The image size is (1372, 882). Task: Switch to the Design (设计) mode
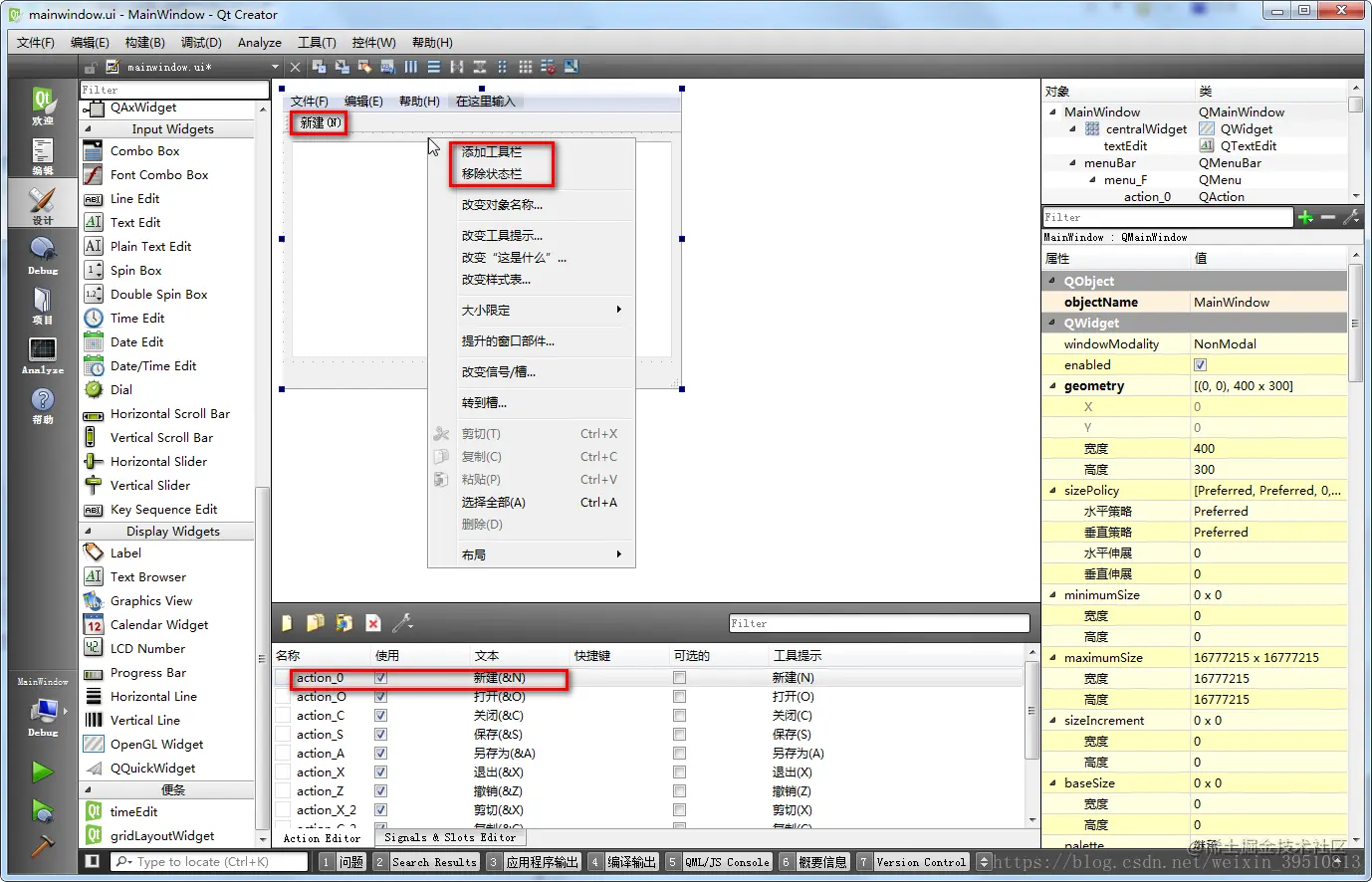click(x=42, y=205)
